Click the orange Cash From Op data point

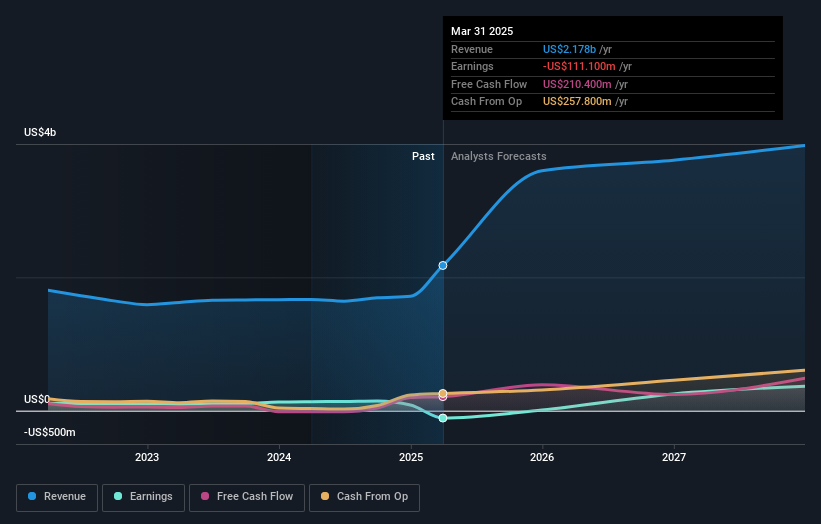[x=443, y=393]
